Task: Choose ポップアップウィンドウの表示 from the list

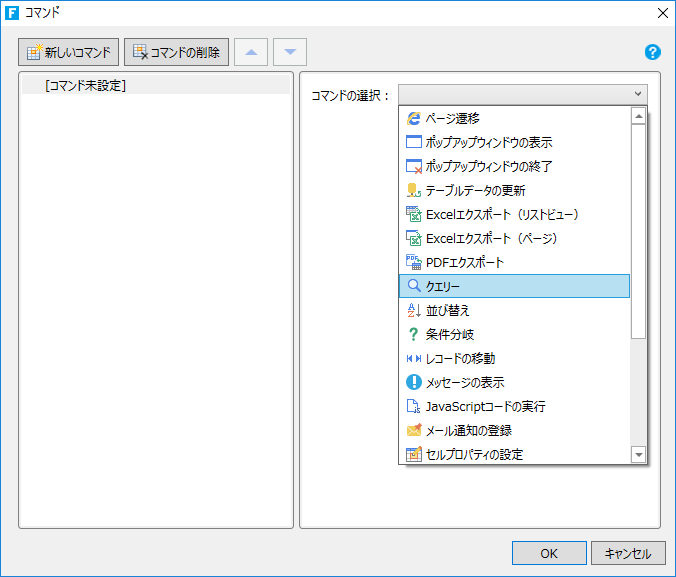Action: [x=514, y=142]
